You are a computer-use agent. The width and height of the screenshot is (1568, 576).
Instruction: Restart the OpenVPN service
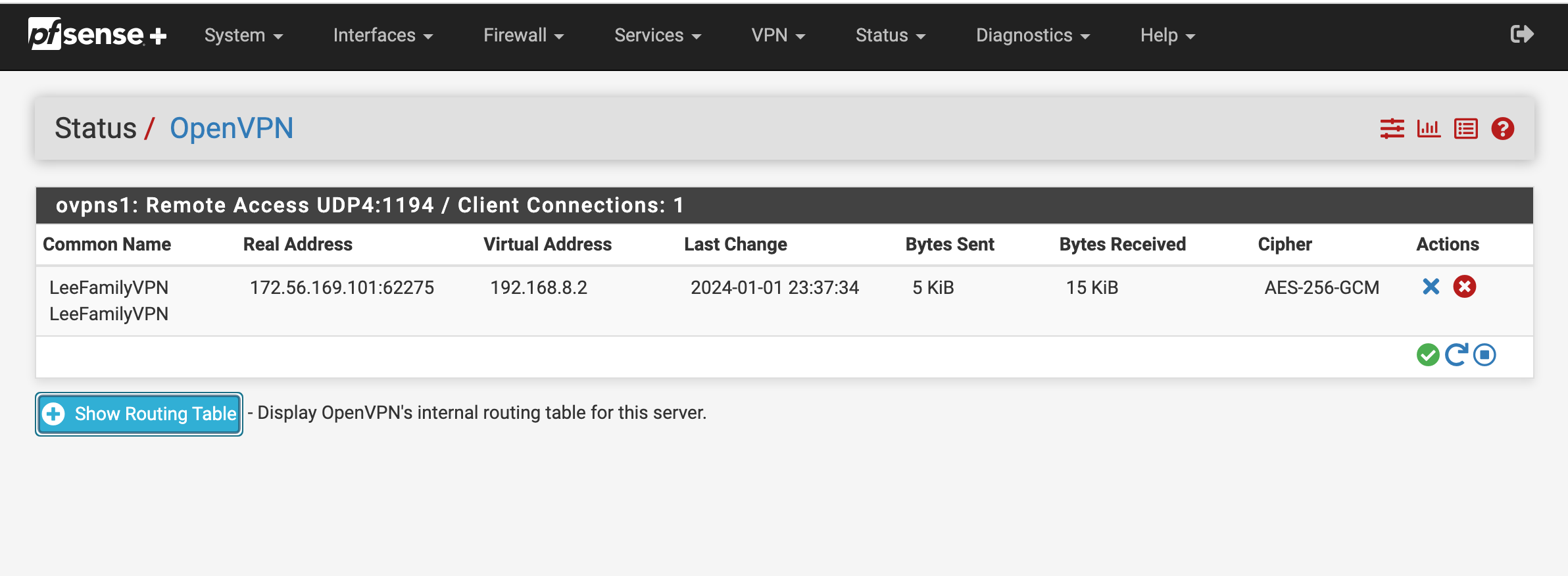pos(1456,355)
